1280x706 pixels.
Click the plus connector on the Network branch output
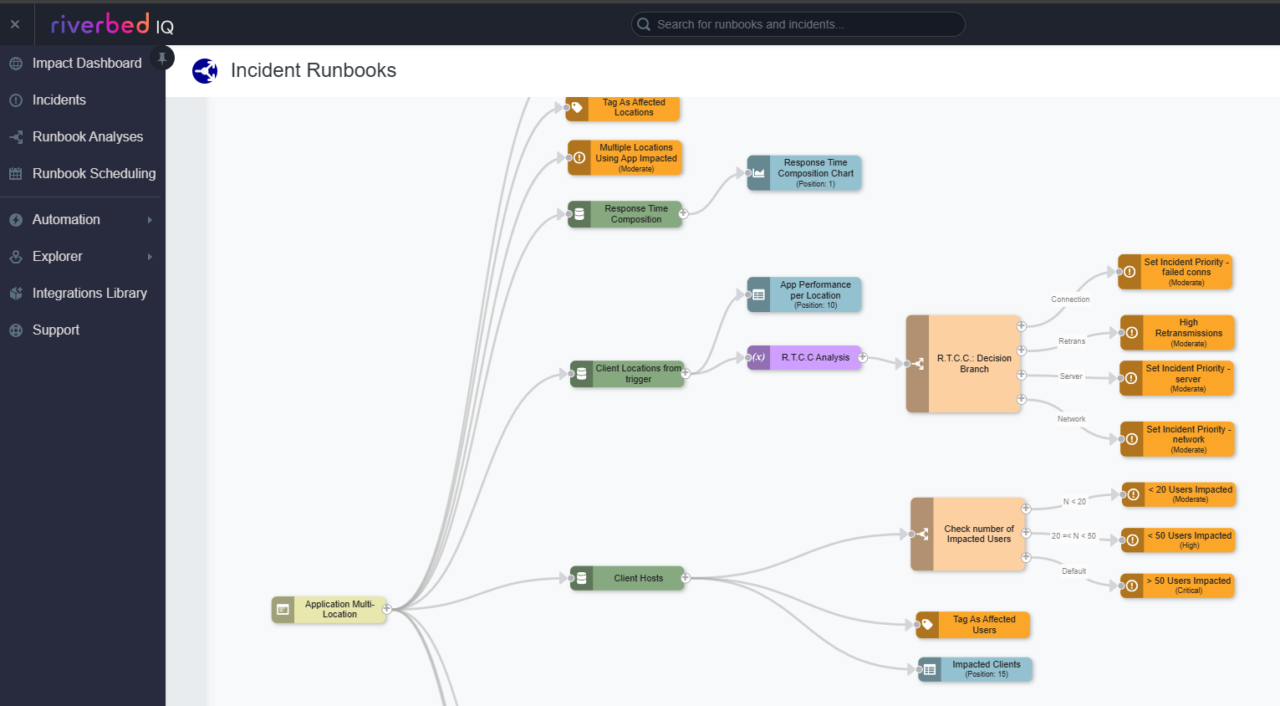point(1021,399)
